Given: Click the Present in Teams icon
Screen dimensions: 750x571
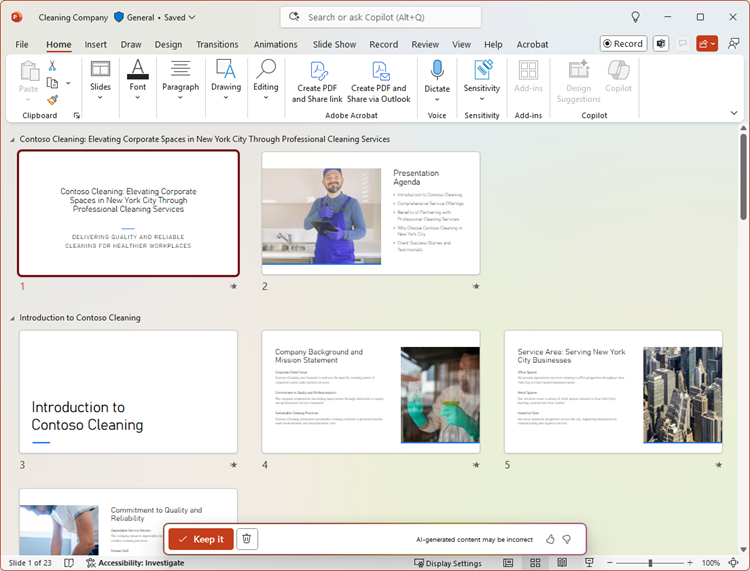Looking at the screenshot, I should [x=661, y=44].
